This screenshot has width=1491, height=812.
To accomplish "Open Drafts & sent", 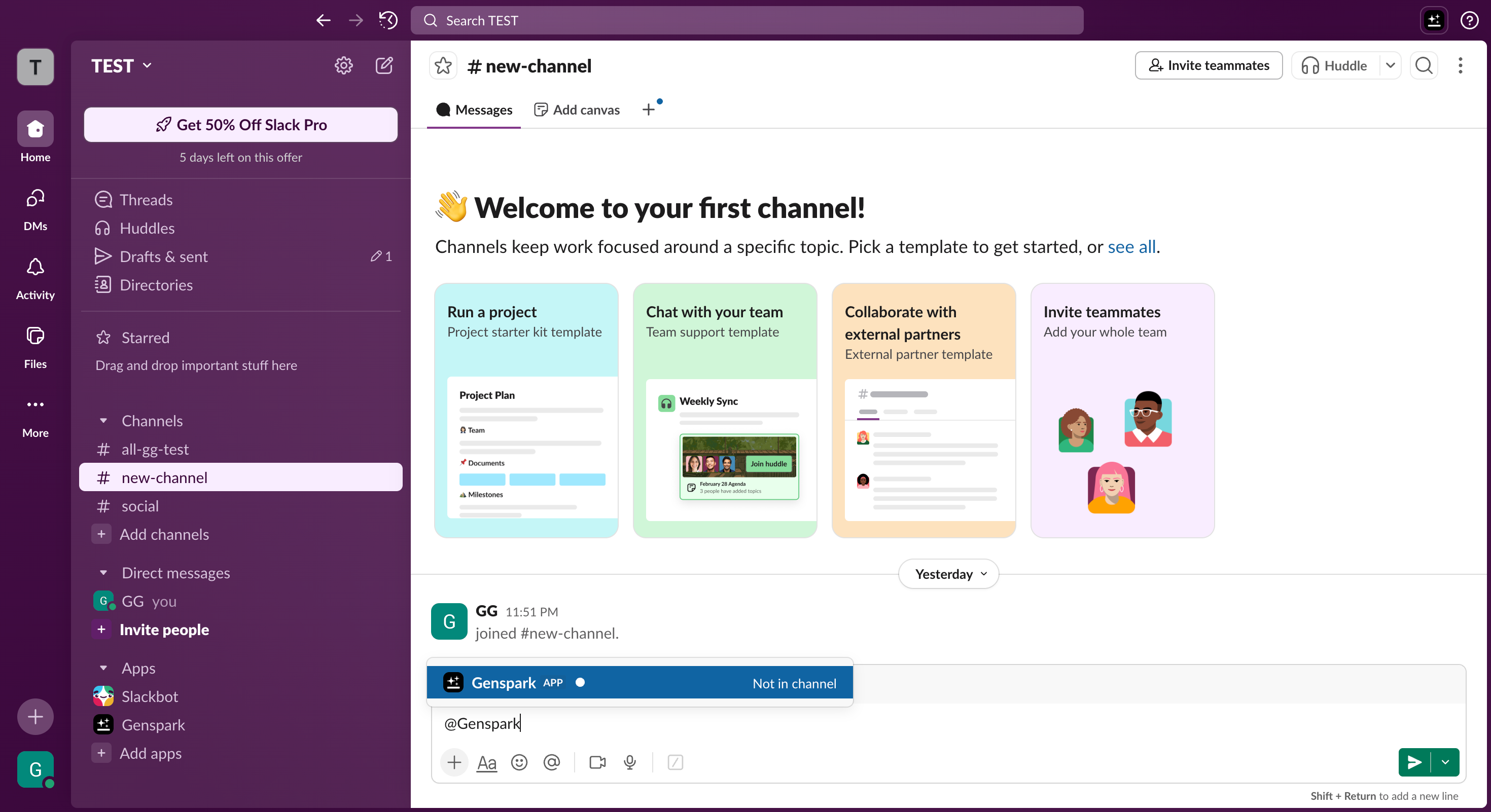I will [x=241, y=256].
